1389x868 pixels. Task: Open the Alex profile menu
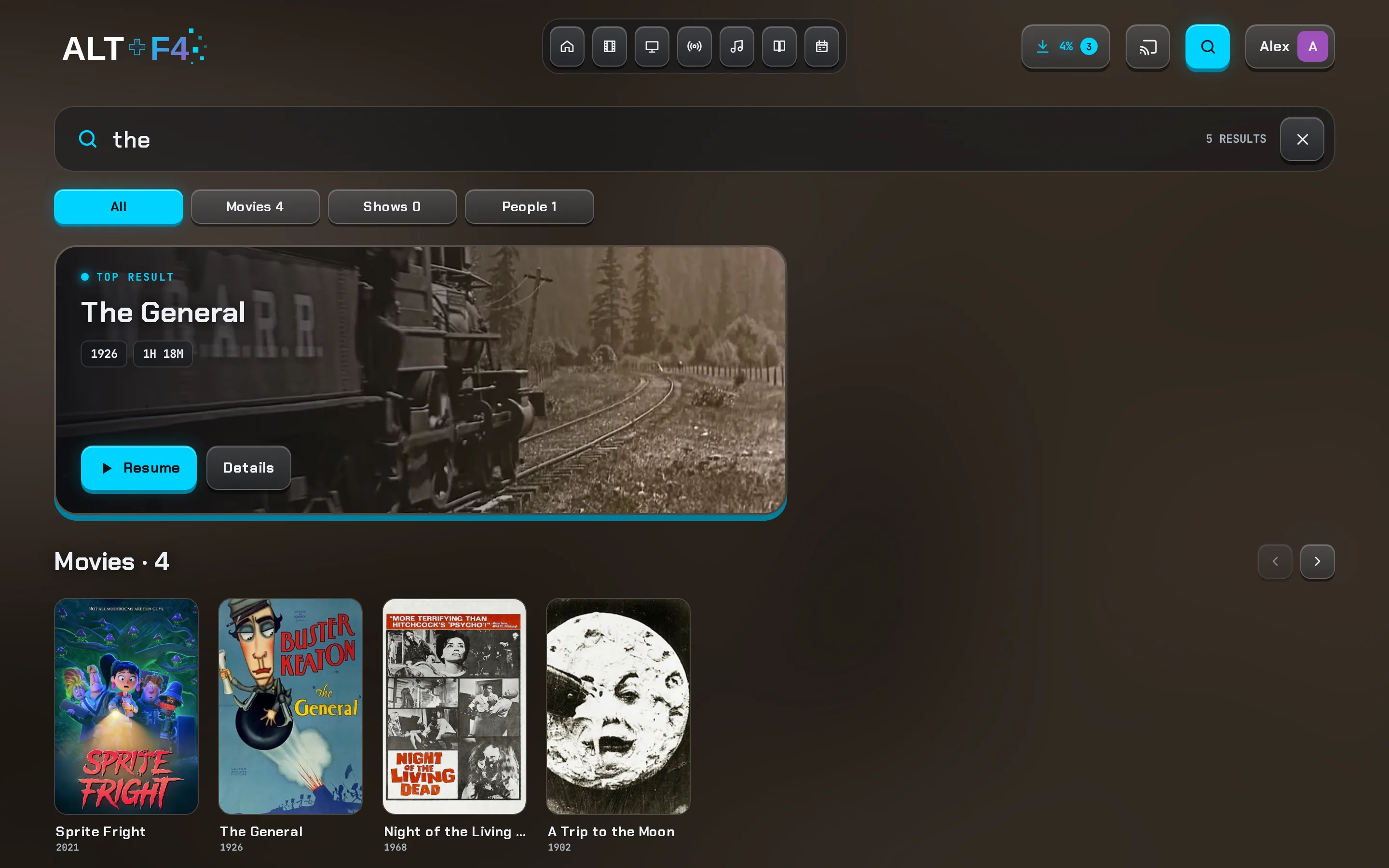(1290, 46)
